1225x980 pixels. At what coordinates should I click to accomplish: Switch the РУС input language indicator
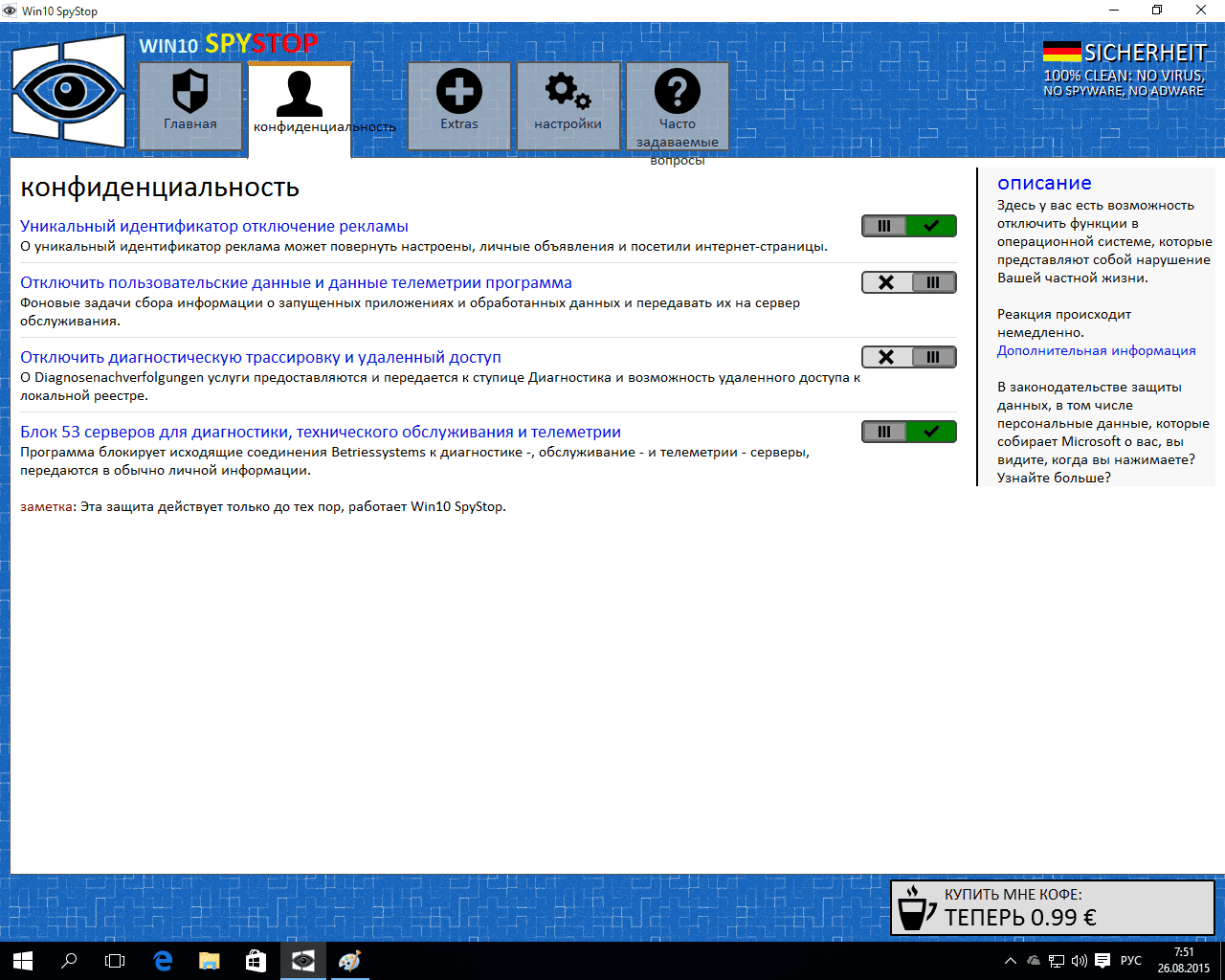pyautogui.click(x=1131, y=961)
